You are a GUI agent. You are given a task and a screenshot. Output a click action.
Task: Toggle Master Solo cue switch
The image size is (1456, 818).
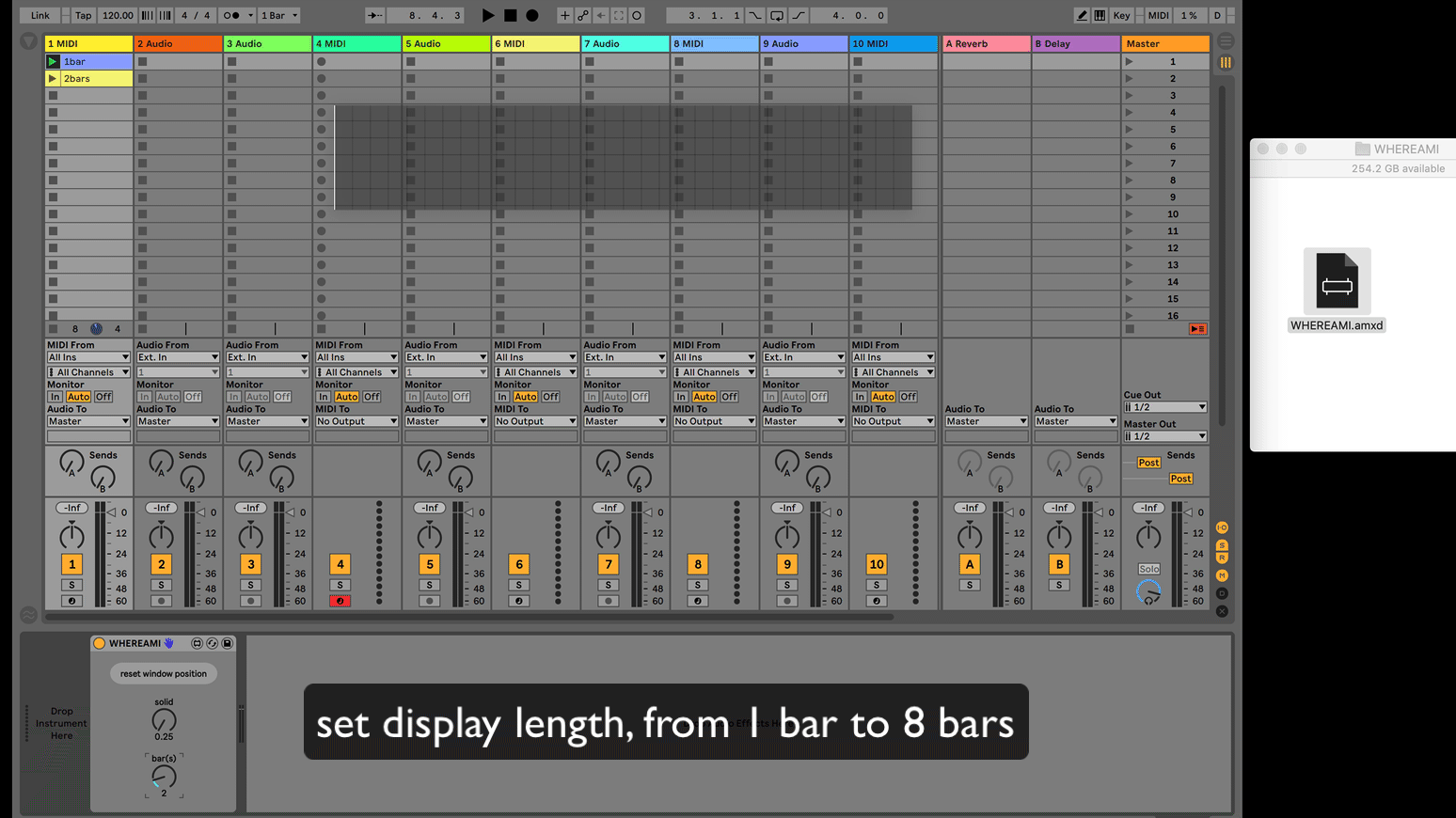1148,569
